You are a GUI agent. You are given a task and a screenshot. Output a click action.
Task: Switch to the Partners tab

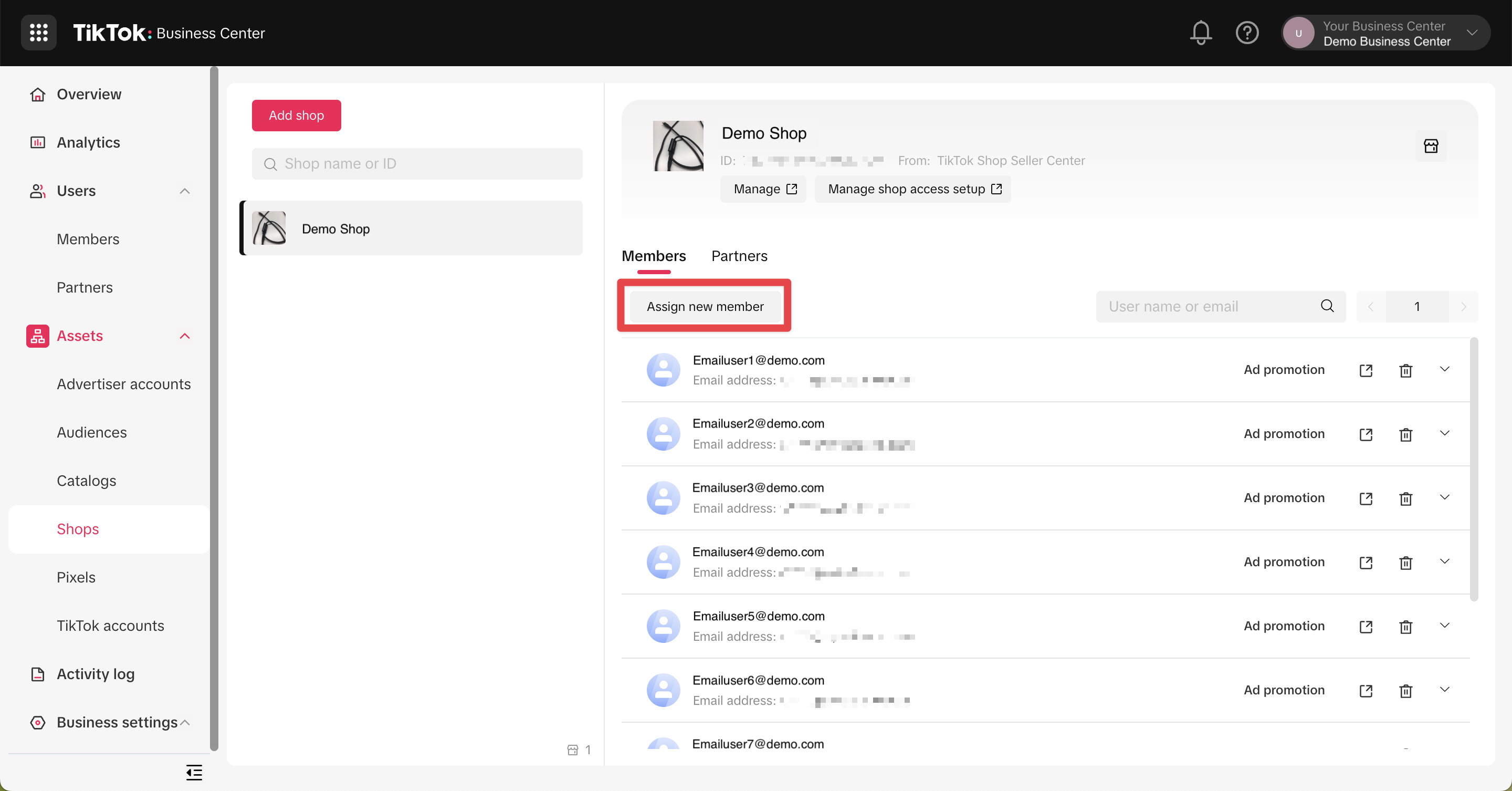(x=739, y=256)
